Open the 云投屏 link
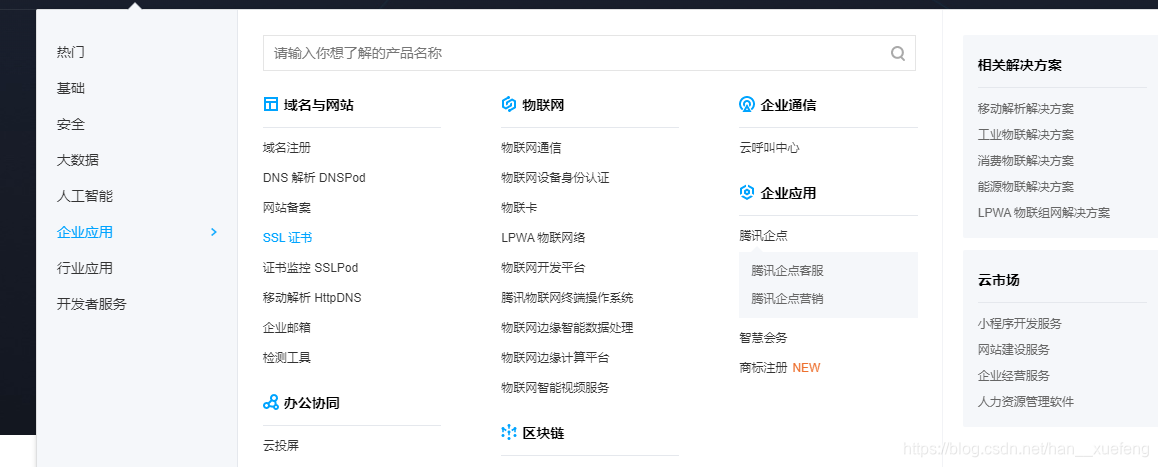1158x467 pixels. tap(281, 446)
